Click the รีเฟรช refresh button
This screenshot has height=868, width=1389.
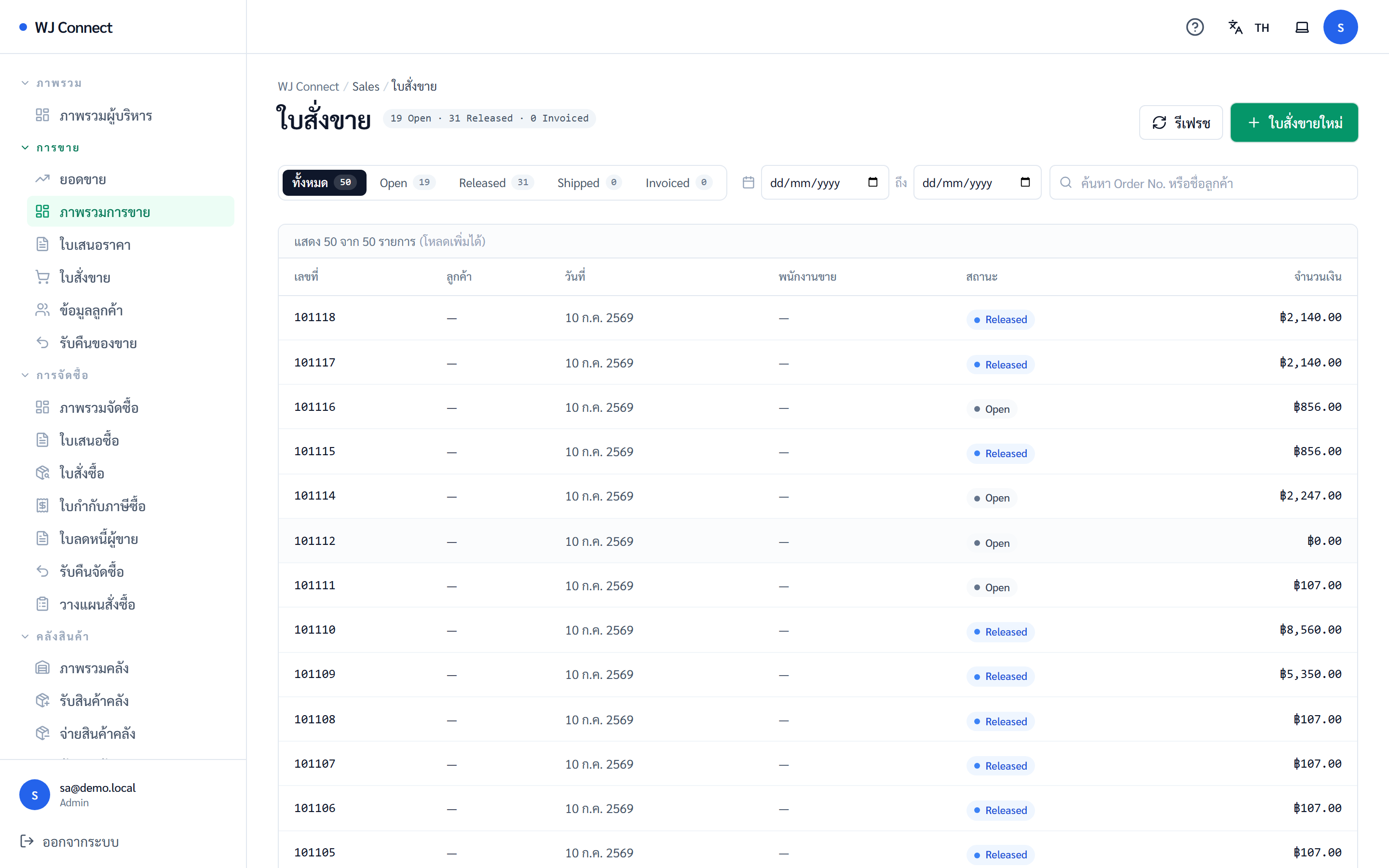(1181, 122)
